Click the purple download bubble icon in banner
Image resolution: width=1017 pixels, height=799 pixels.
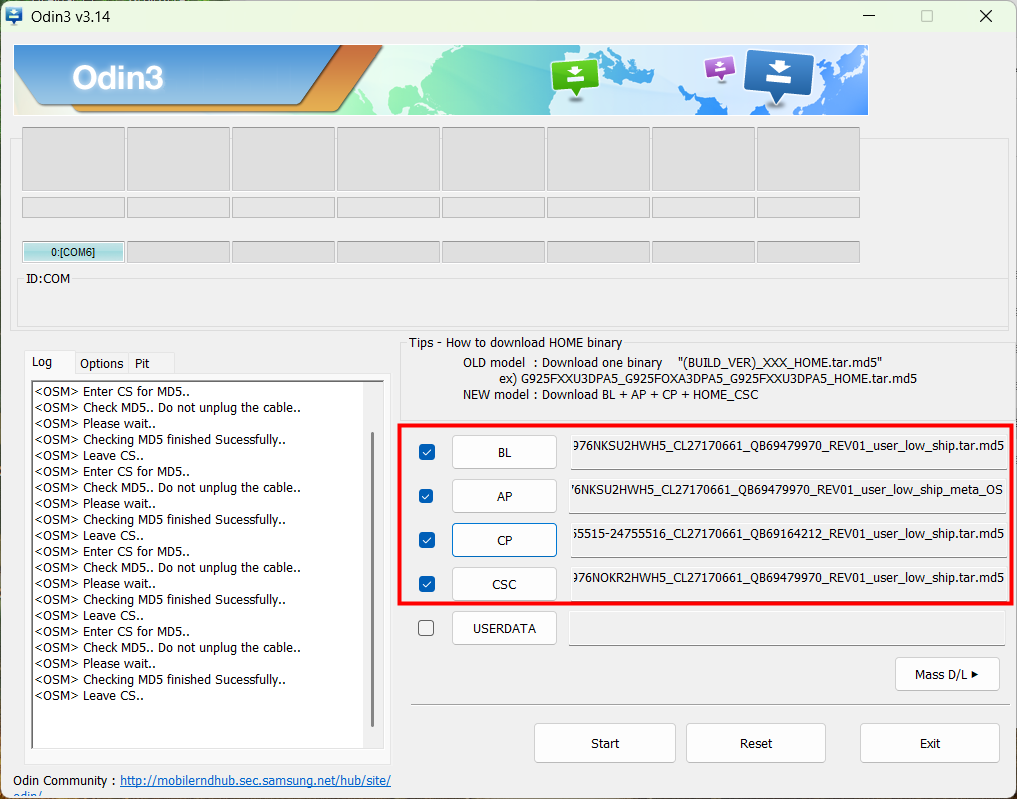point(720,68)
